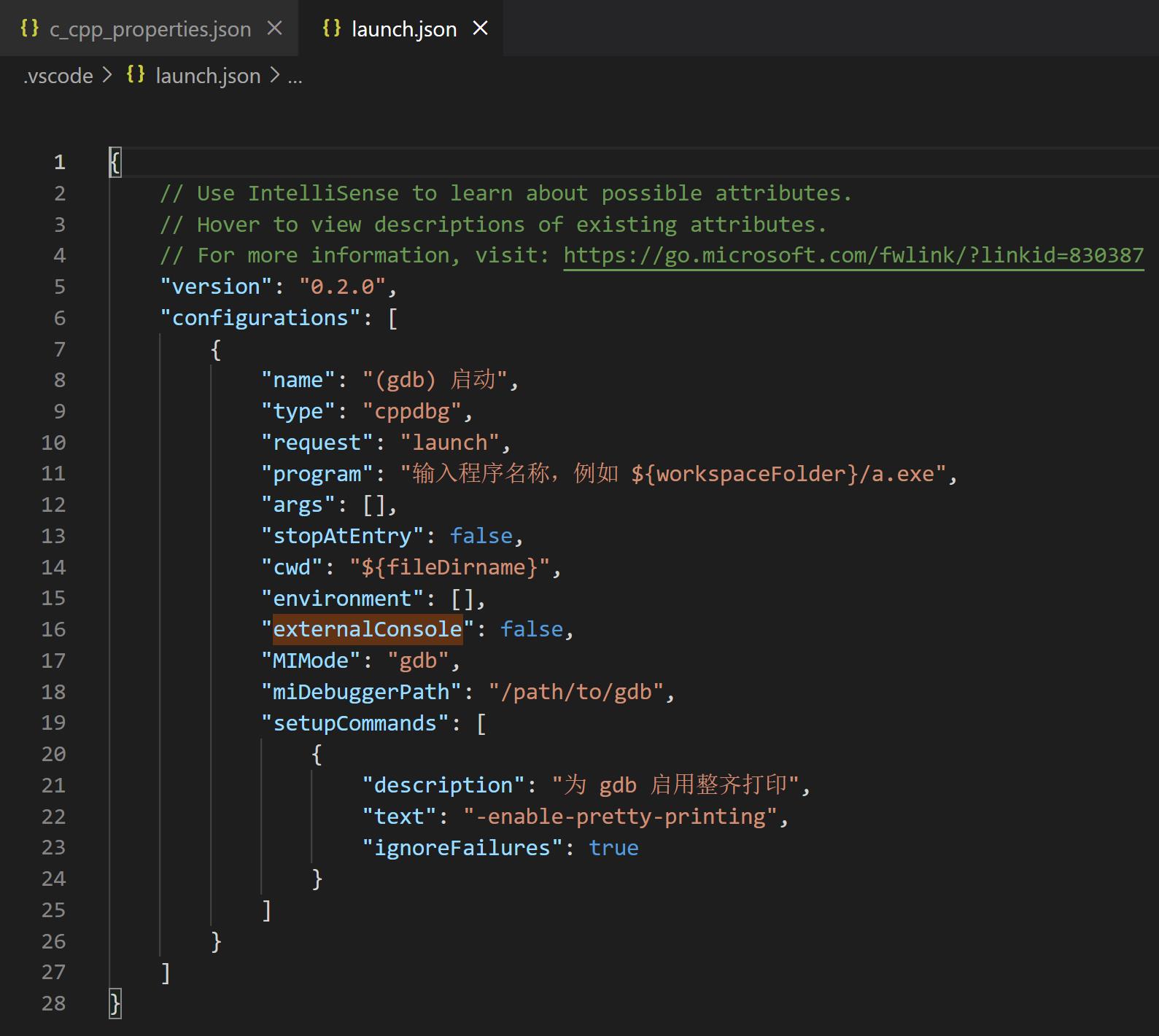The height and width of the screenshot is (1036, 1159).
Task: Click the launch.json breadcrumb item
Action: pyautogui.click(x=208, y=76)
